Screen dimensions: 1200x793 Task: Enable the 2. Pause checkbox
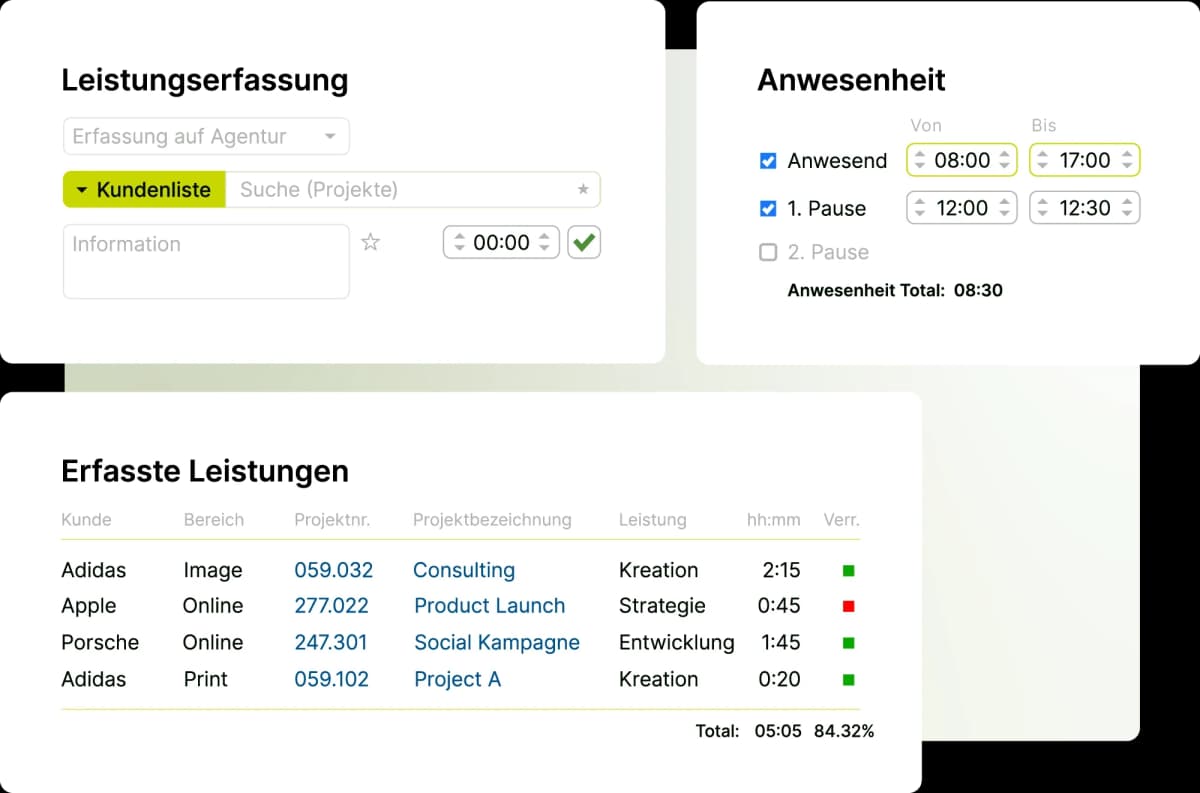coord(768,252)
